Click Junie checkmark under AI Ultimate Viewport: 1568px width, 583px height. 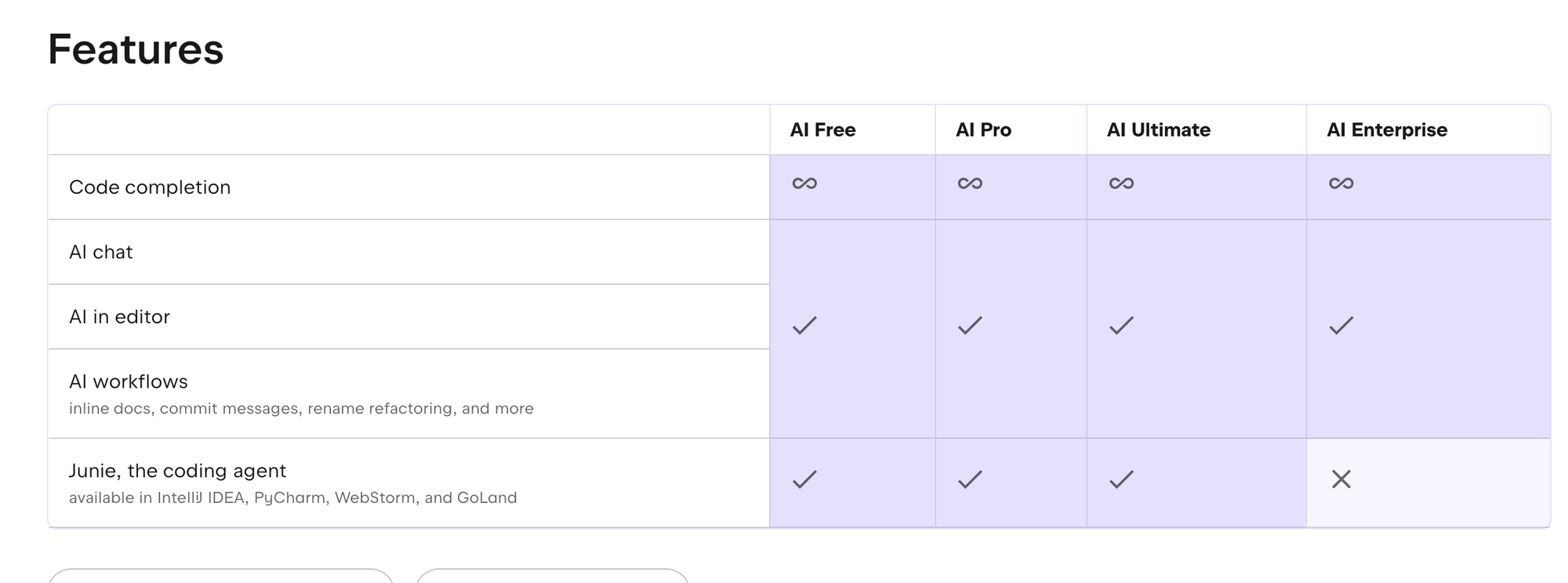(x=1121, y=479)
